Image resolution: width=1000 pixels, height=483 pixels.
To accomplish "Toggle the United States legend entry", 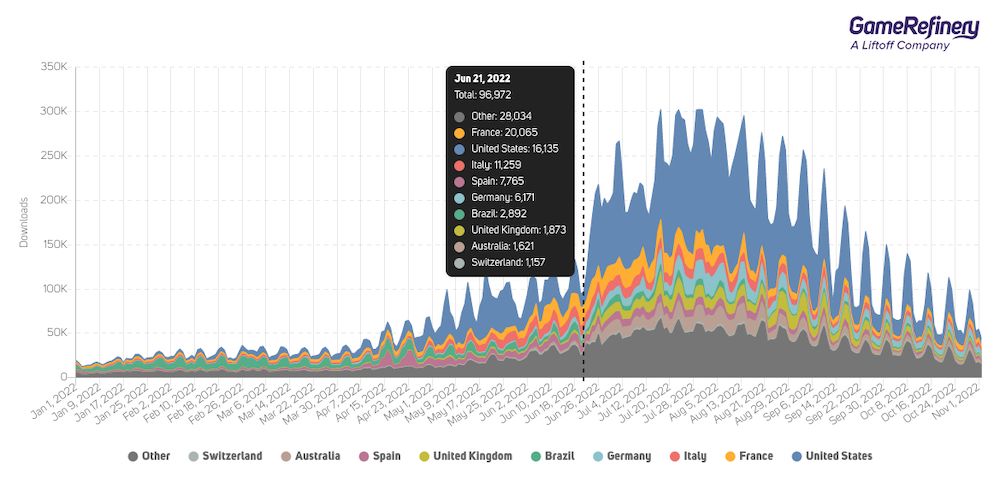I will (832, 456).
